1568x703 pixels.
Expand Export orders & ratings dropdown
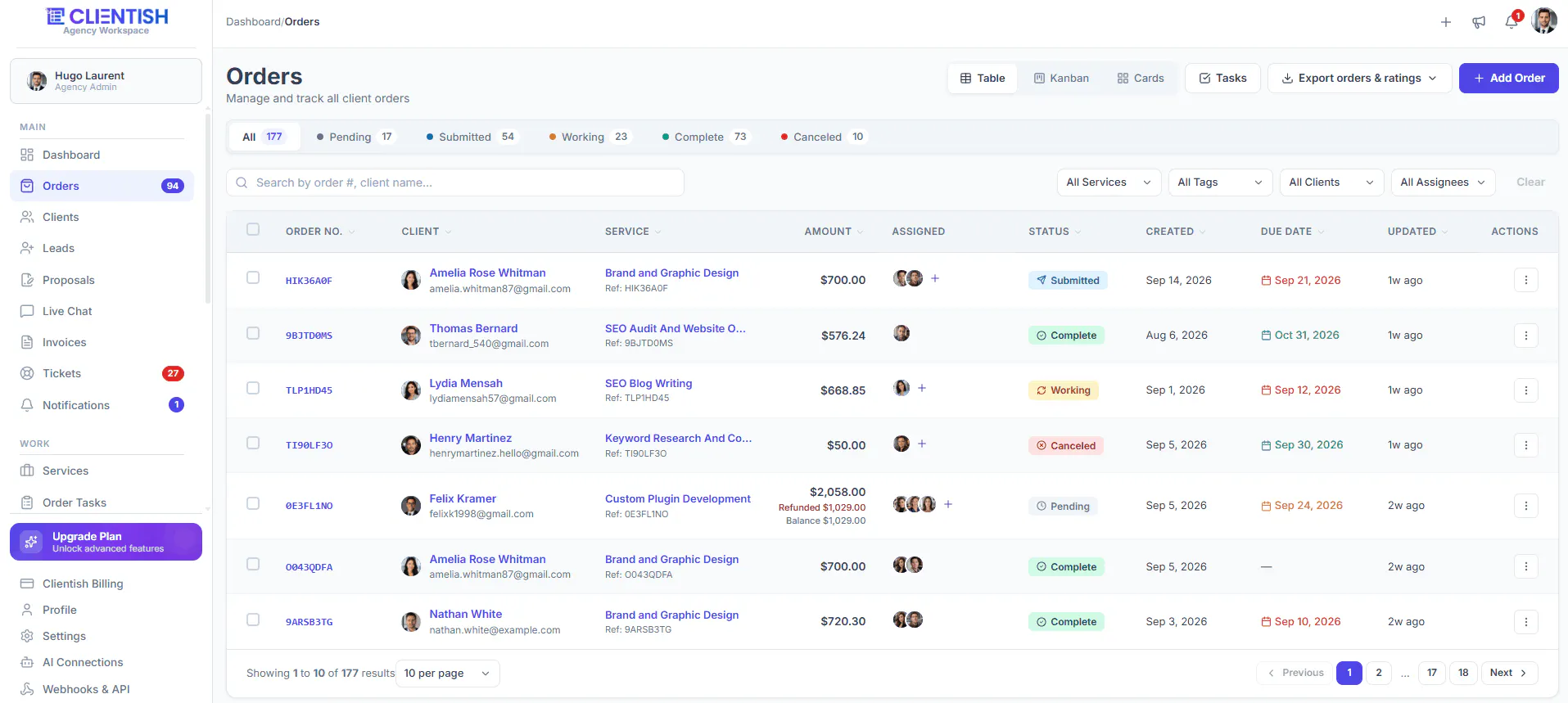click(1359, 79)
